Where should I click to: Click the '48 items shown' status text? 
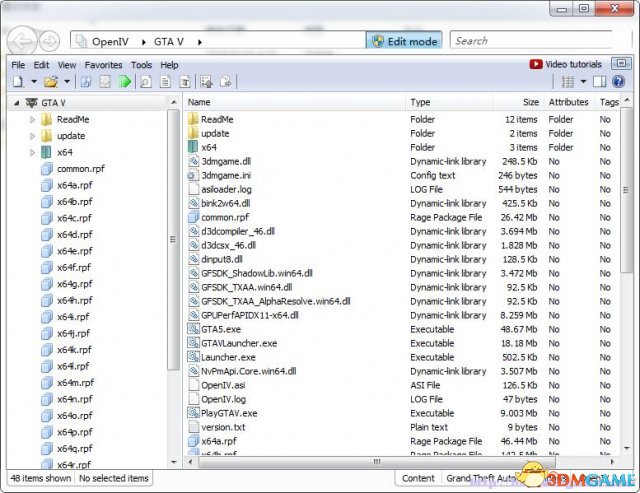click(41, 478)
